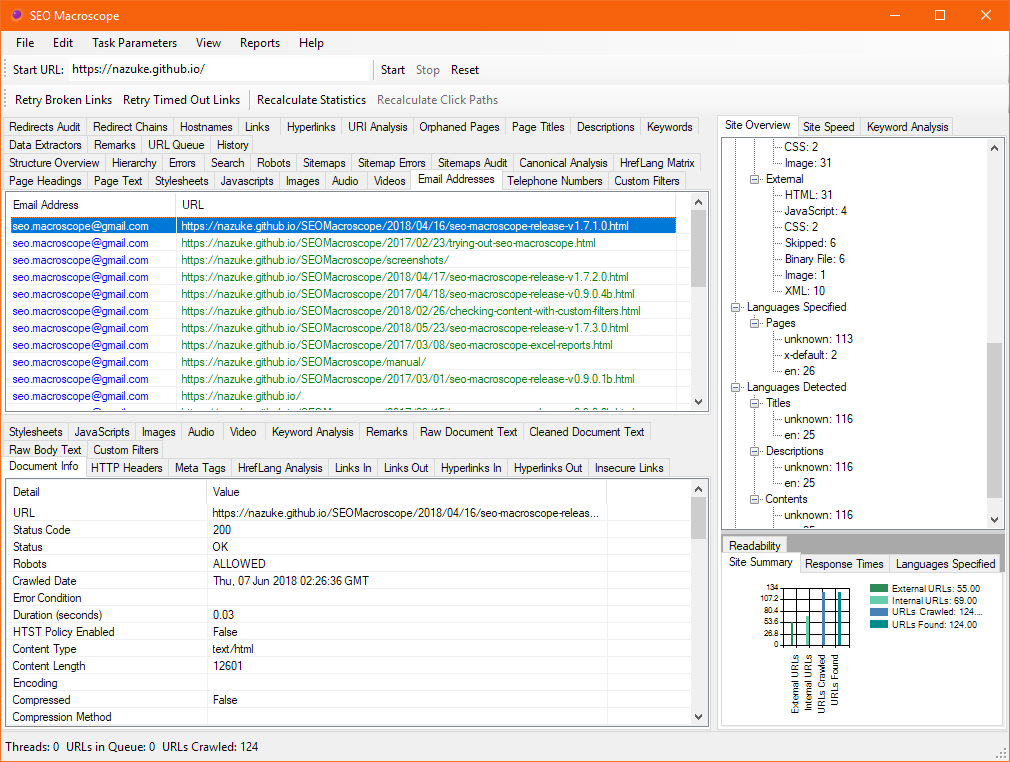Click Retry Timed Out Links
This screenshot has width=1010, height=762.
pos(181,100)
